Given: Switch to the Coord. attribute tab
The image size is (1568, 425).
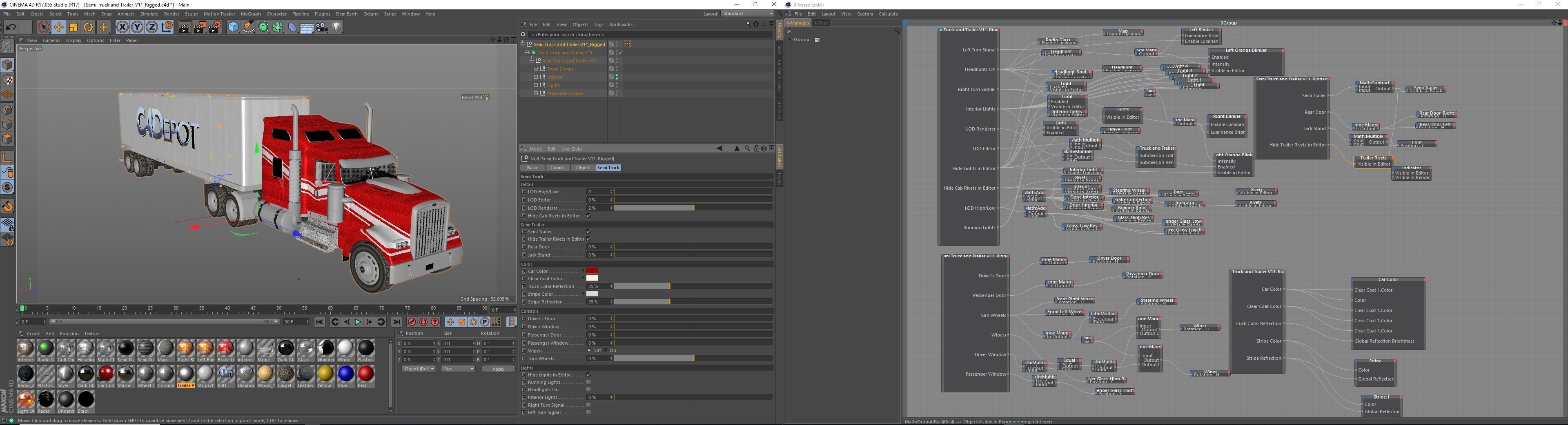Looking at the screenshot, I should coord(557,168).
